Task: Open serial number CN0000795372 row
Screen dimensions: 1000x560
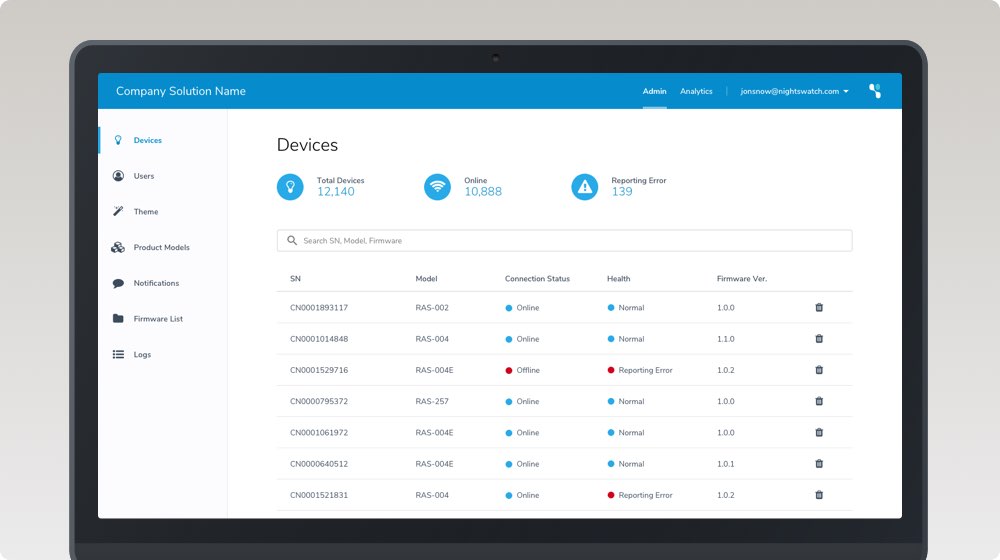Action: [x=319, y=402]
